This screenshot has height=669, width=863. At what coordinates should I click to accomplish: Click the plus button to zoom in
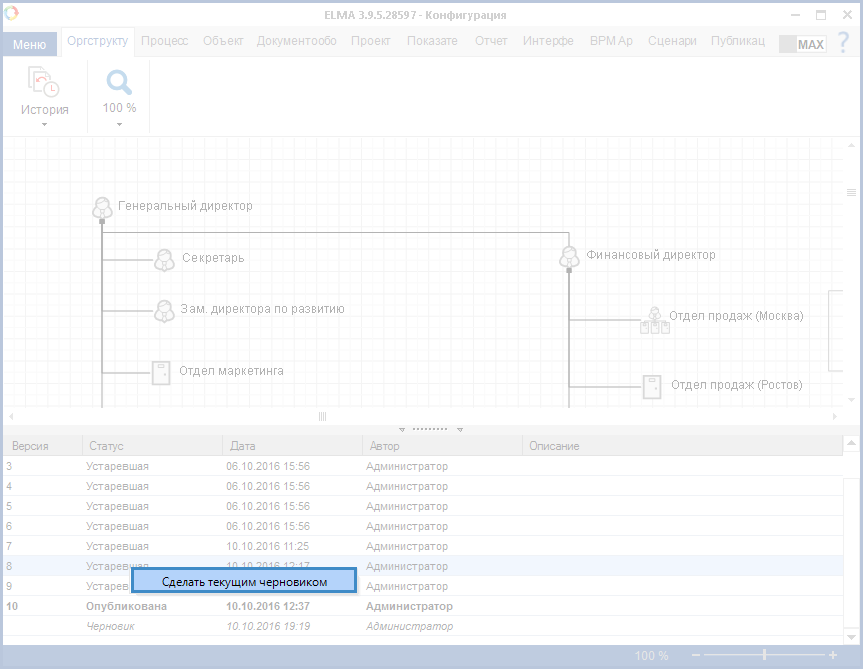[x=832, y=655]
